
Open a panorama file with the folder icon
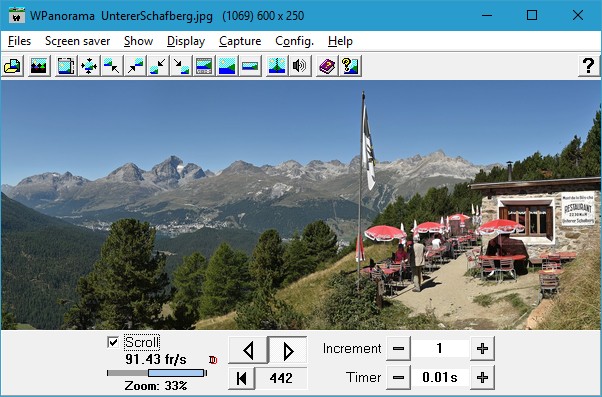click(12, 66)
